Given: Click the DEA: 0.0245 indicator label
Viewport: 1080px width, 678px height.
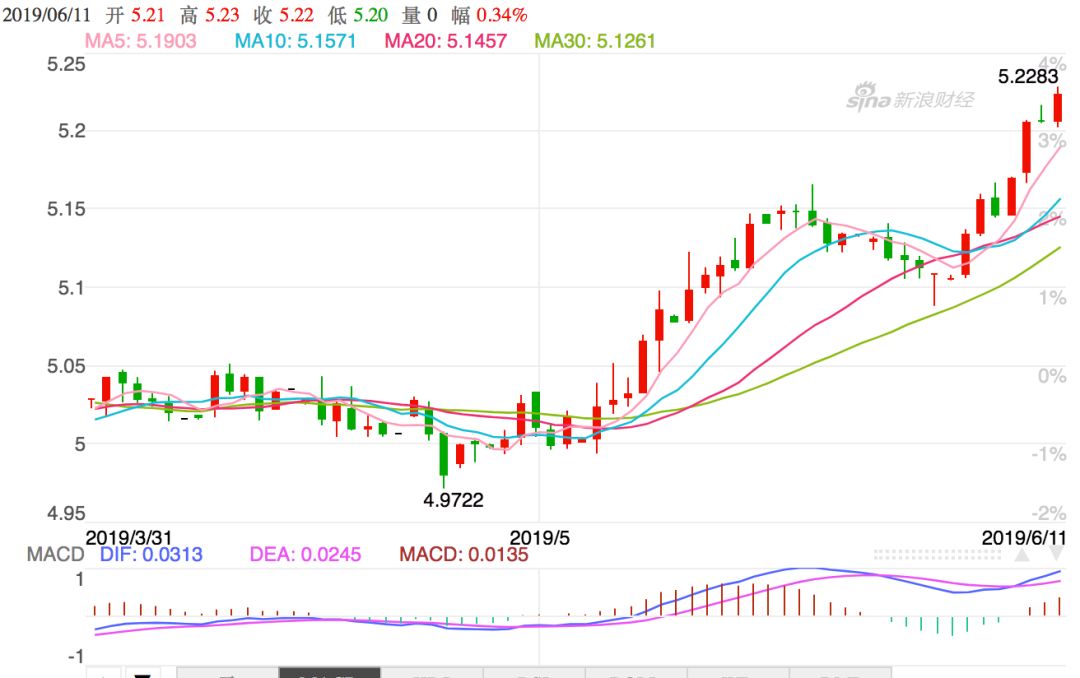Looking at the screenshot, I should [x=305, y=555].
